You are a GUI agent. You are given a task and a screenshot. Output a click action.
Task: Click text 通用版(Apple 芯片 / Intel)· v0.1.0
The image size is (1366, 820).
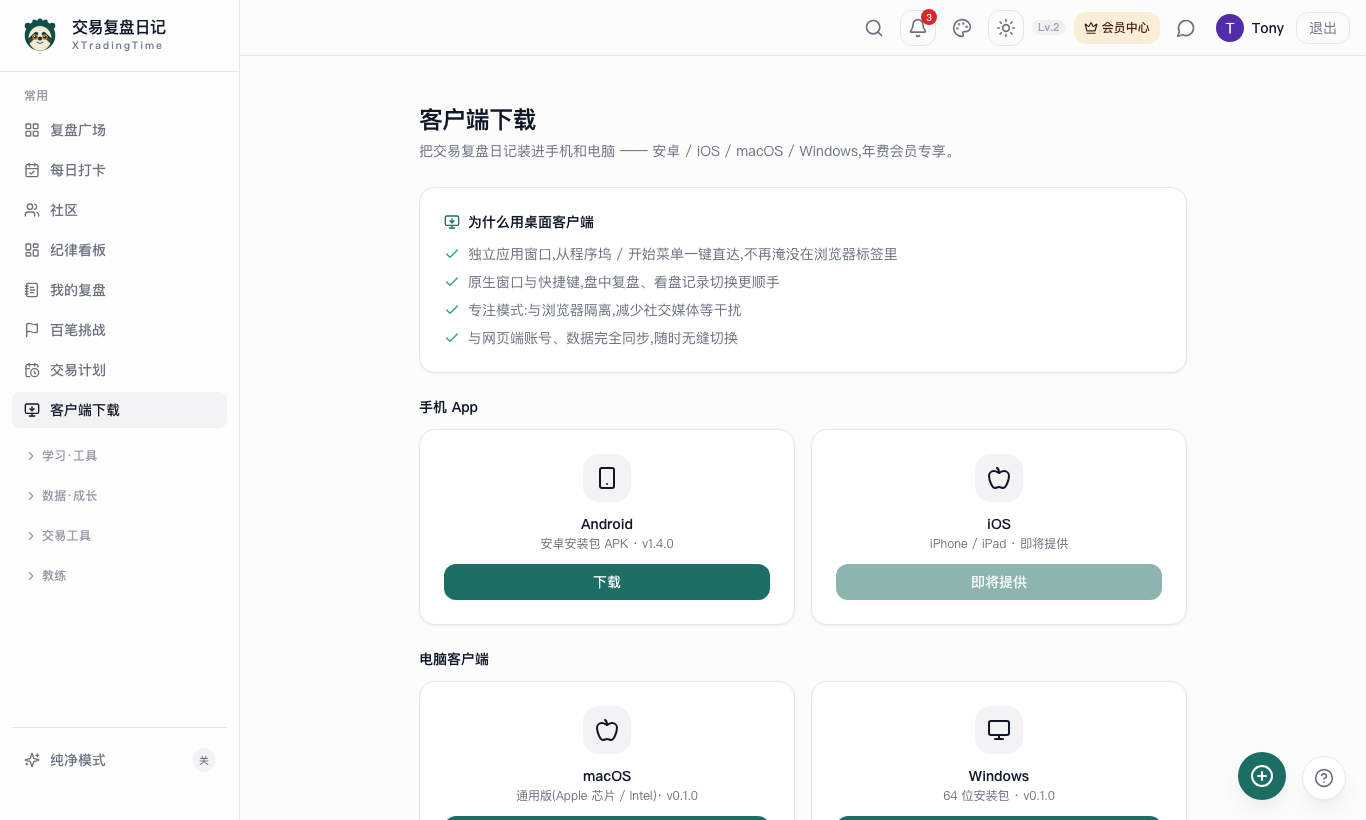point(607,796)
